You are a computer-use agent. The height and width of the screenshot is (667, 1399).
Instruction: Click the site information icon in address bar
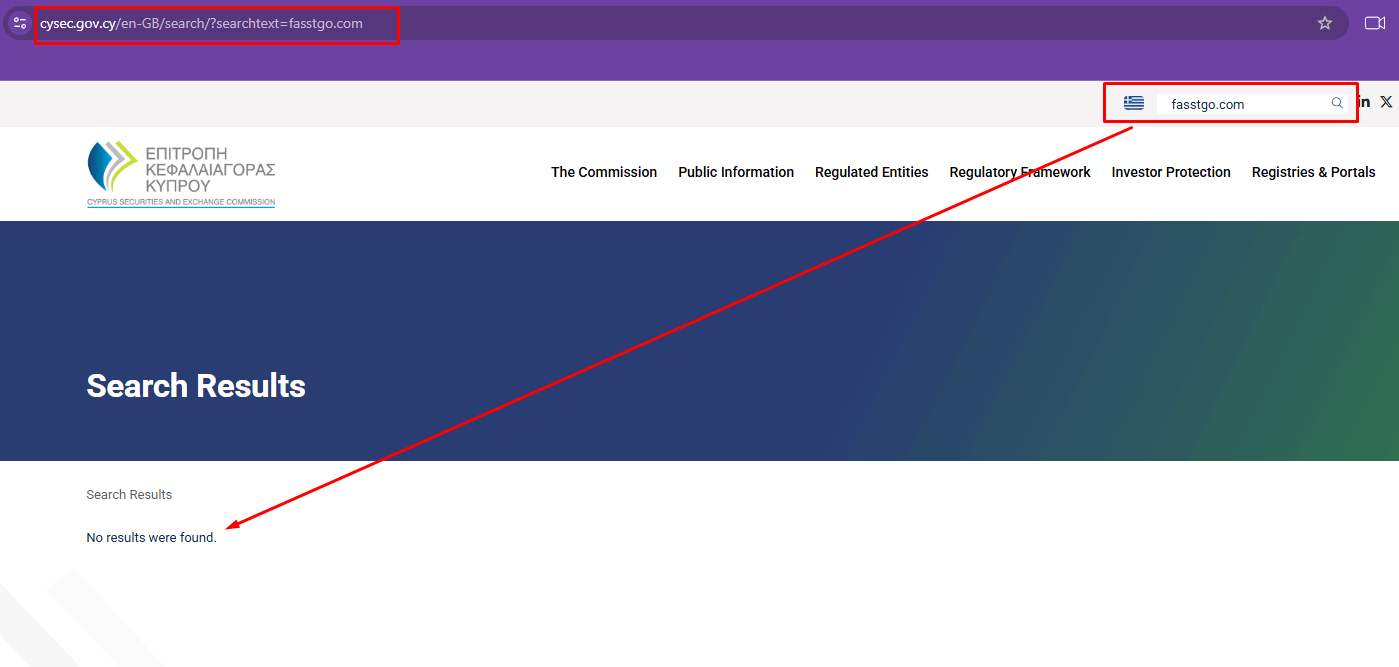tap(19, 23)
